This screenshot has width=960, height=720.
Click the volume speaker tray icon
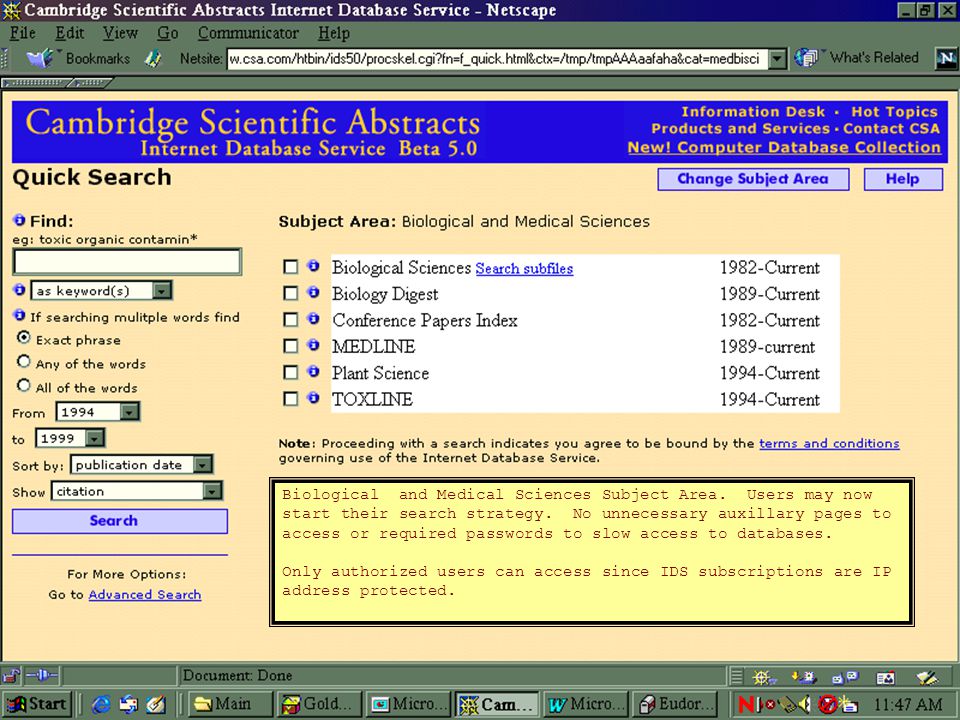[805, 704]
